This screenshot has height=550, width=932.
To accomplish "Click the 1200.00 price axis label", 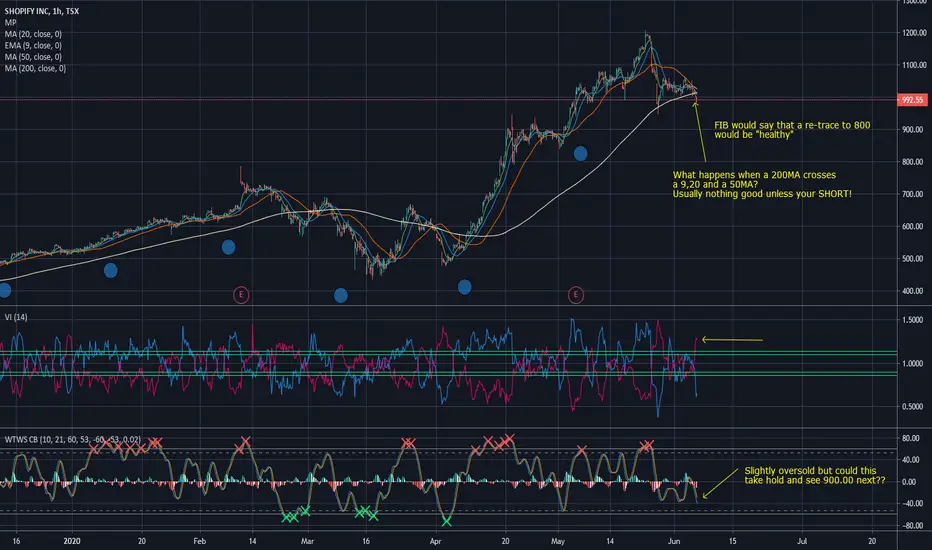I will [914, 33].
